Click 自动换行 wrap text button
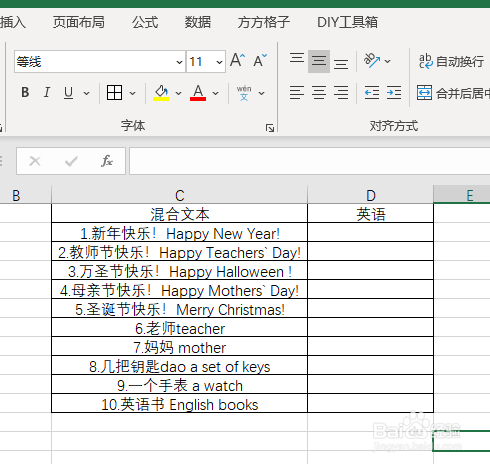The height and width of the screenshot is (464, 490). pyautogui.click(x=451, y=61)
